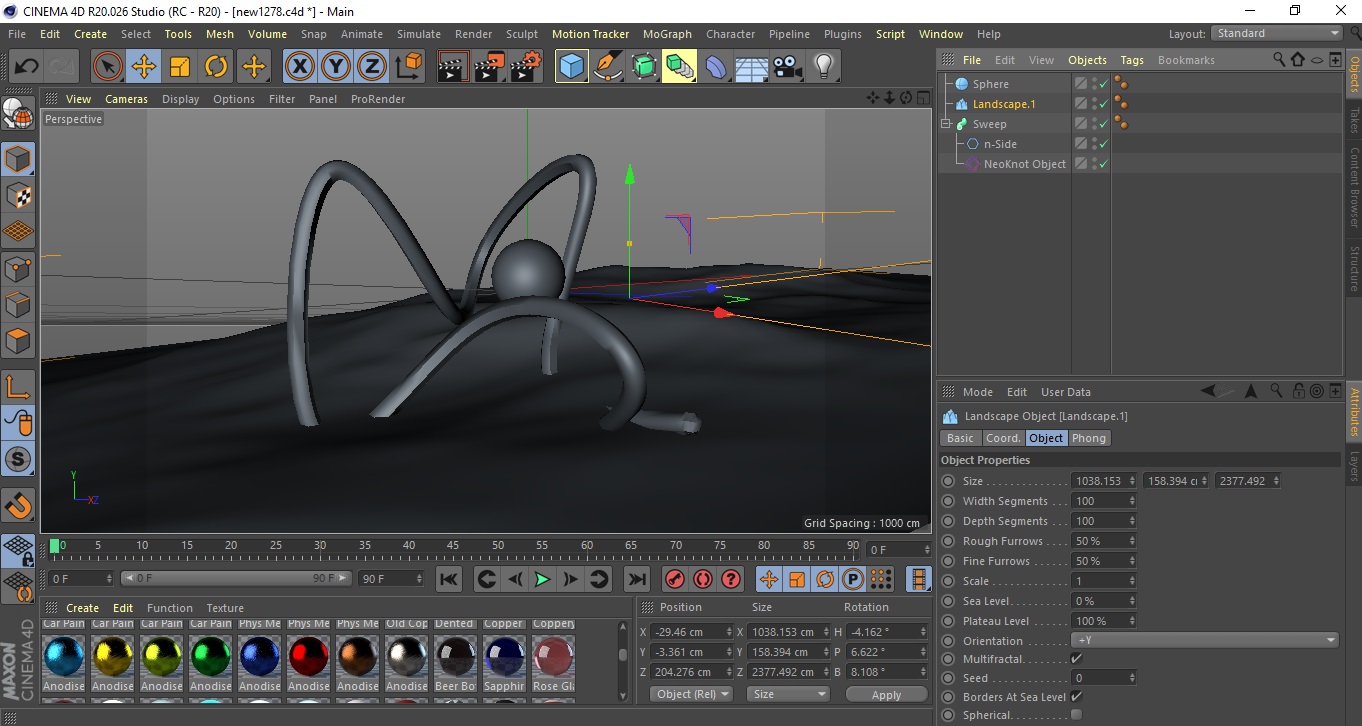Open Edit Render Settings icon
Screen dimensions: 1362x726
(x=526, y=67)
